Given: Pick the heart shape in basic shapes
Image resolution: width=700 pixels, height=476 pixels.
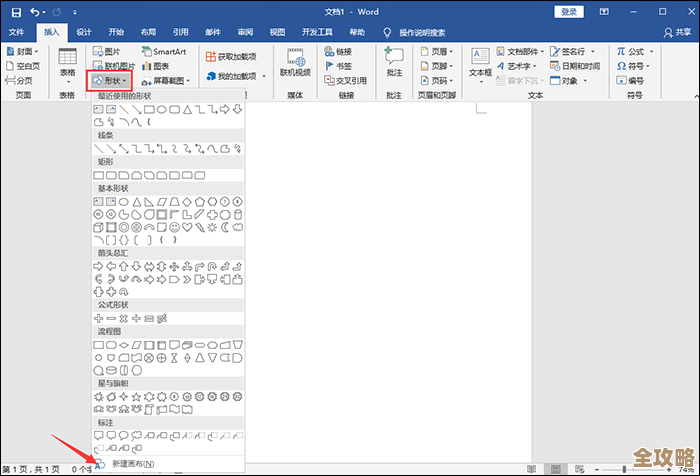Looking at the screenshot, I should (x=189, y=226).
